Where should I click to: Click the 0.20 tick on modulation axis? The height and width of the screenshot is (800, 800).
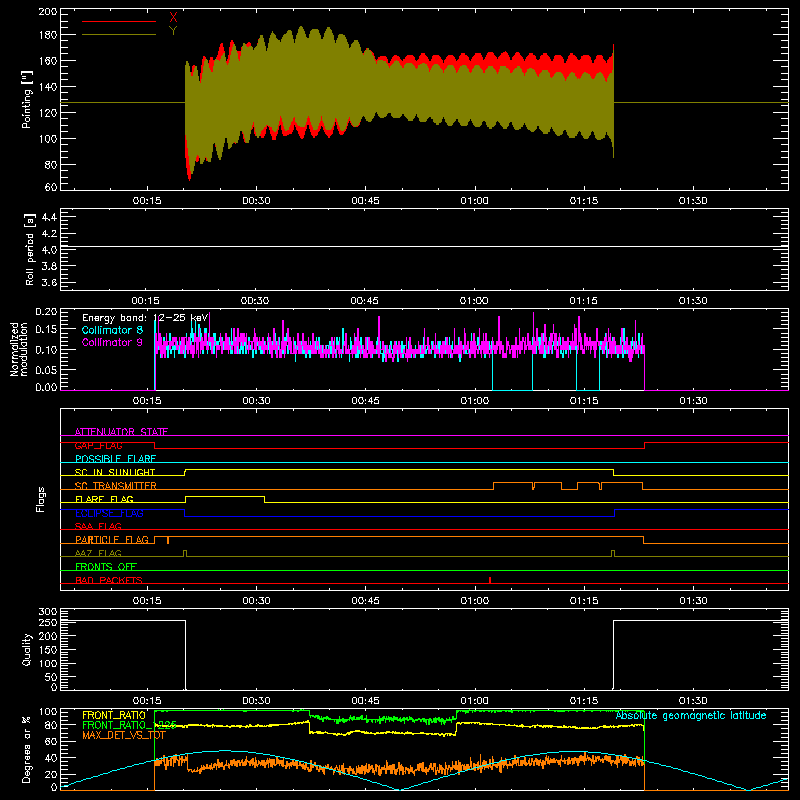[x=46, y=312]
